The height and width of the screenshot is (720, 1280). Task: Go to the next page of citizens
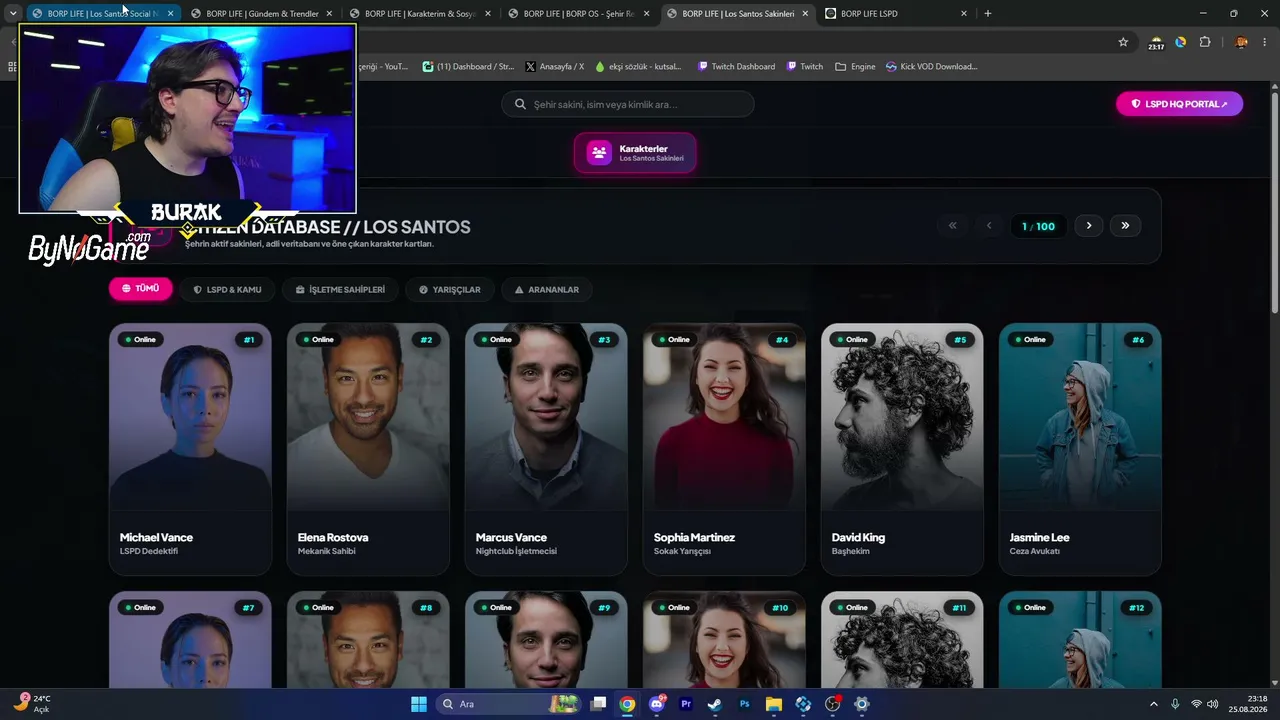pos(1089,225)
